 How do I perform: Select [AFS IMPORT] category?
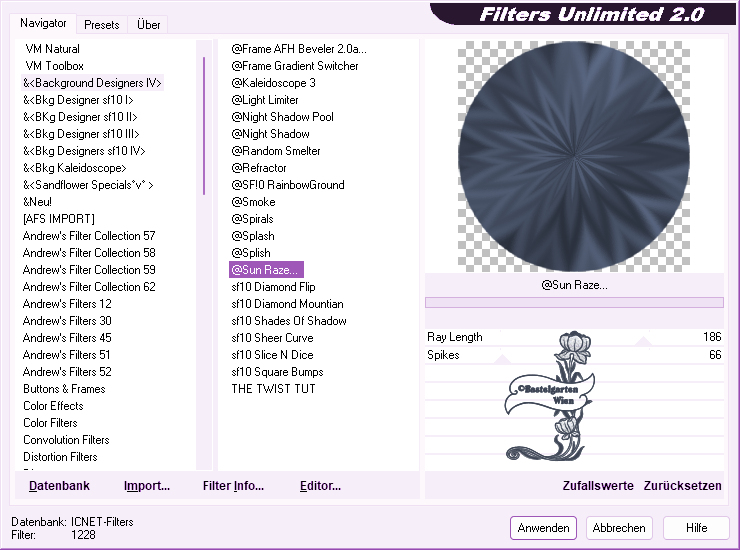pos(59,219)
